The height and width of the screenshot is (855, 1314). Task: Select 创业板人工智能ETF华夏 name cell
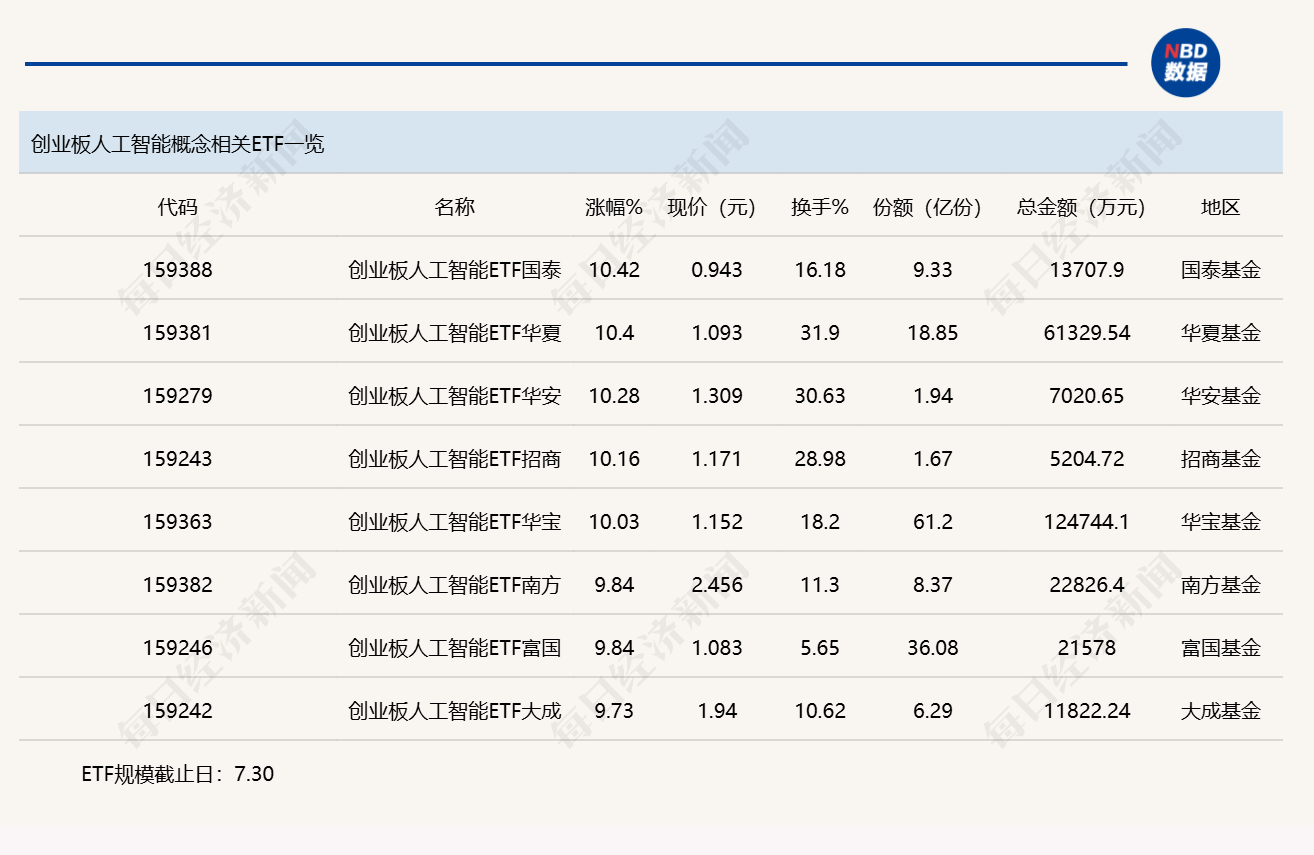point(454,333)
